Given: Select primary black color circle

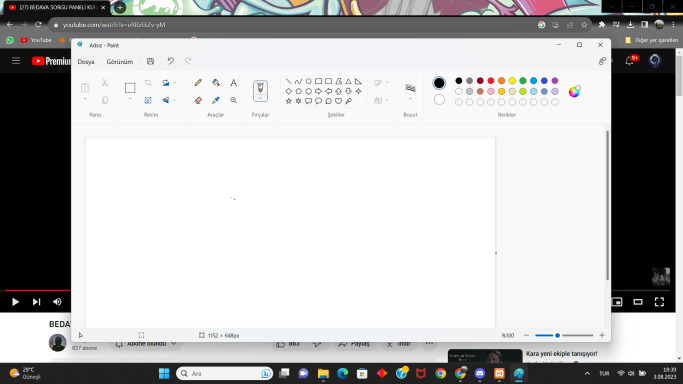Looking at the screenshot, I should pos(439,83).
